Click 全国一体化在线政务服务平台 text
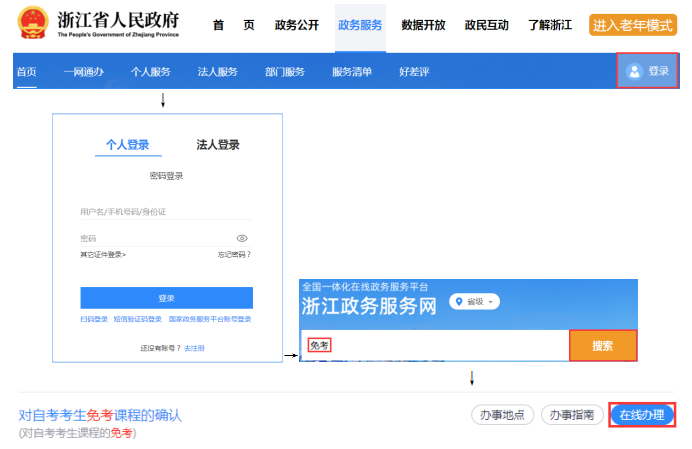The image size is (692, 449). click(x=365, y=287)
